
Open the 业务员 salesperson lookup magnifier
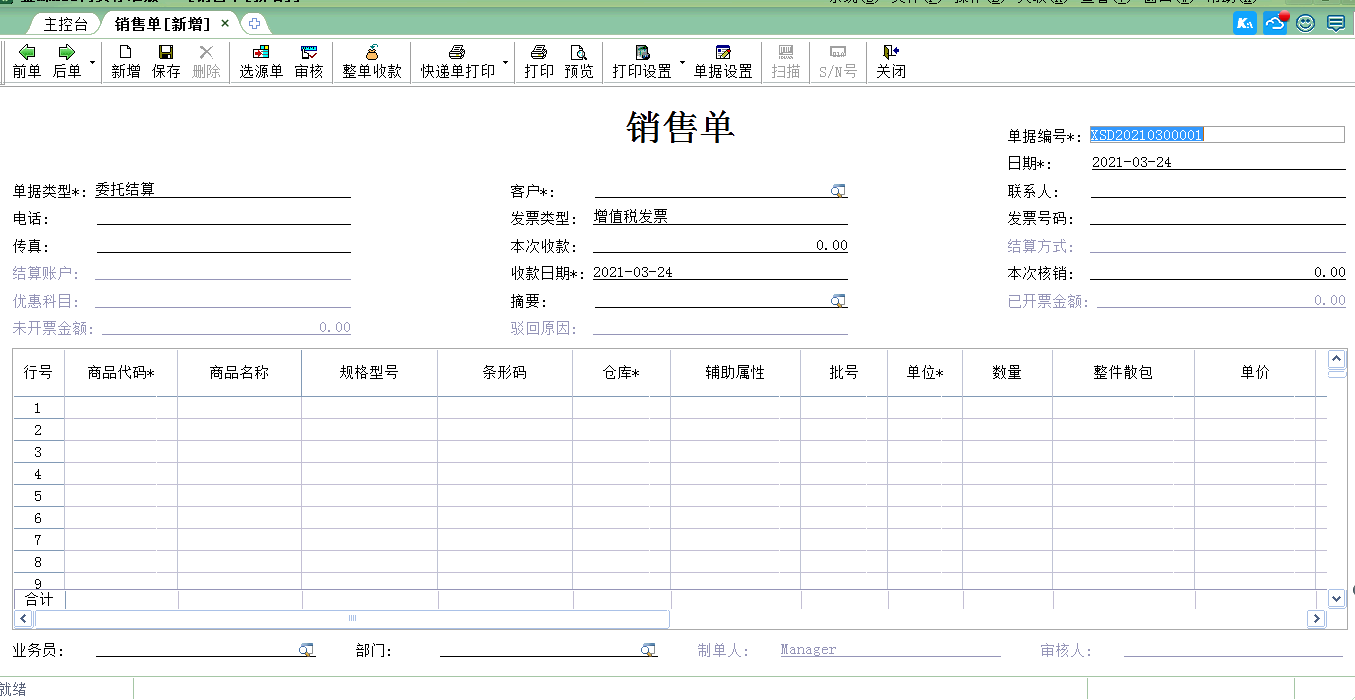pyautogui.click(x=308, y=649)
